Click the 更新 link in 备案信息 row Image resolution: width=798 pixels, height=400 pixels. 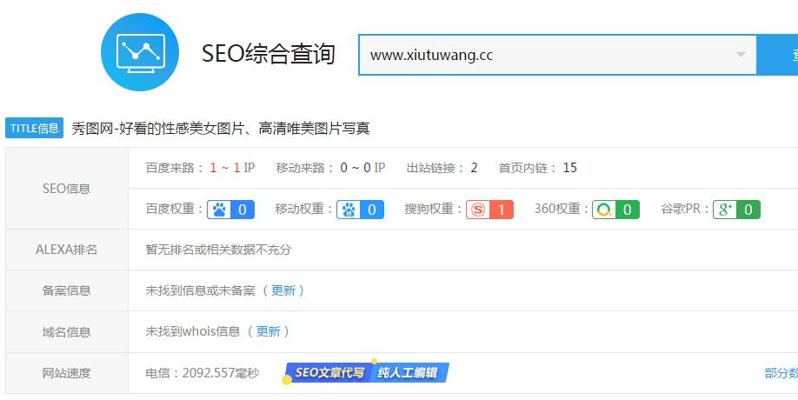click(x=283, y=291)
